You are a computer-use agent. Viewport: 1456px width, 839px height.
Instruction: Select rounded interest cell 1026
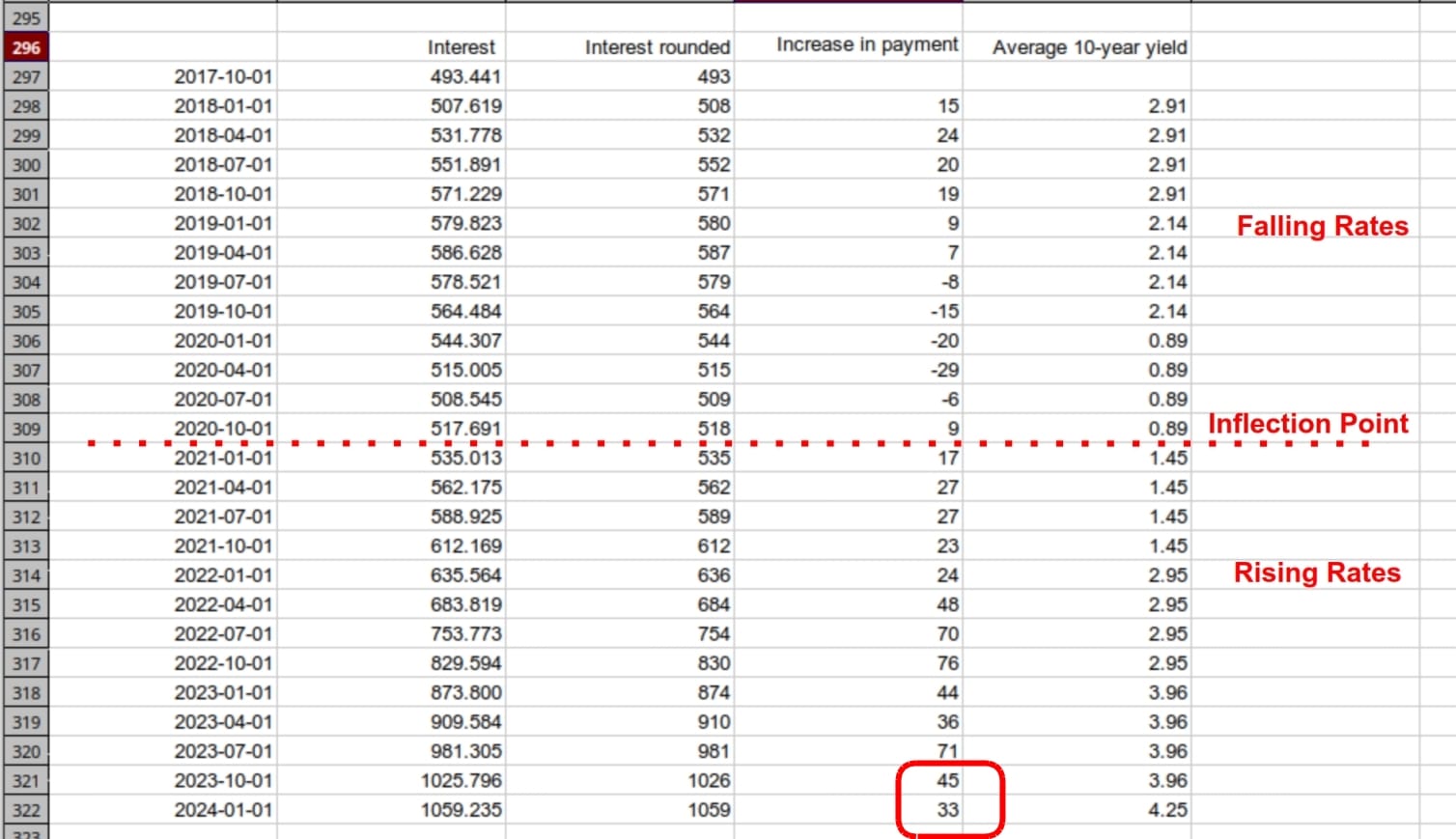click(620, 781)
